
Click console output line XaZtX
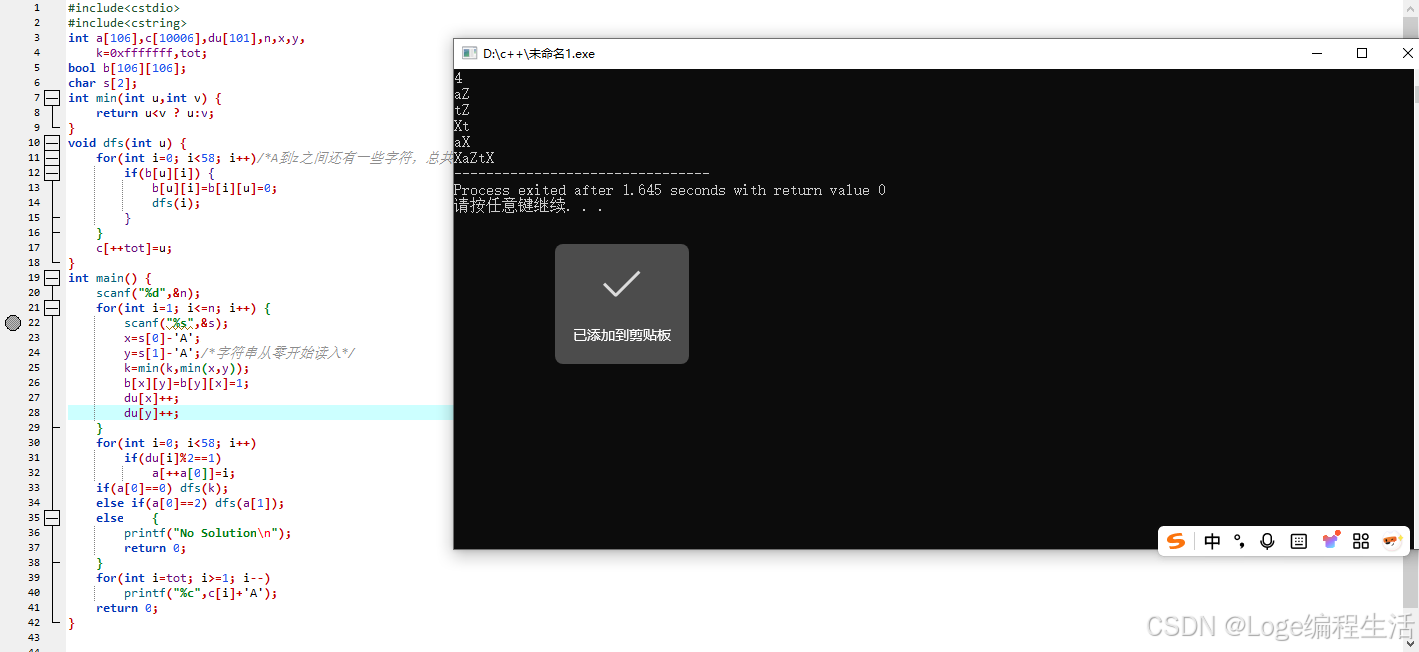pyautogui.click(x=474, y=158)
